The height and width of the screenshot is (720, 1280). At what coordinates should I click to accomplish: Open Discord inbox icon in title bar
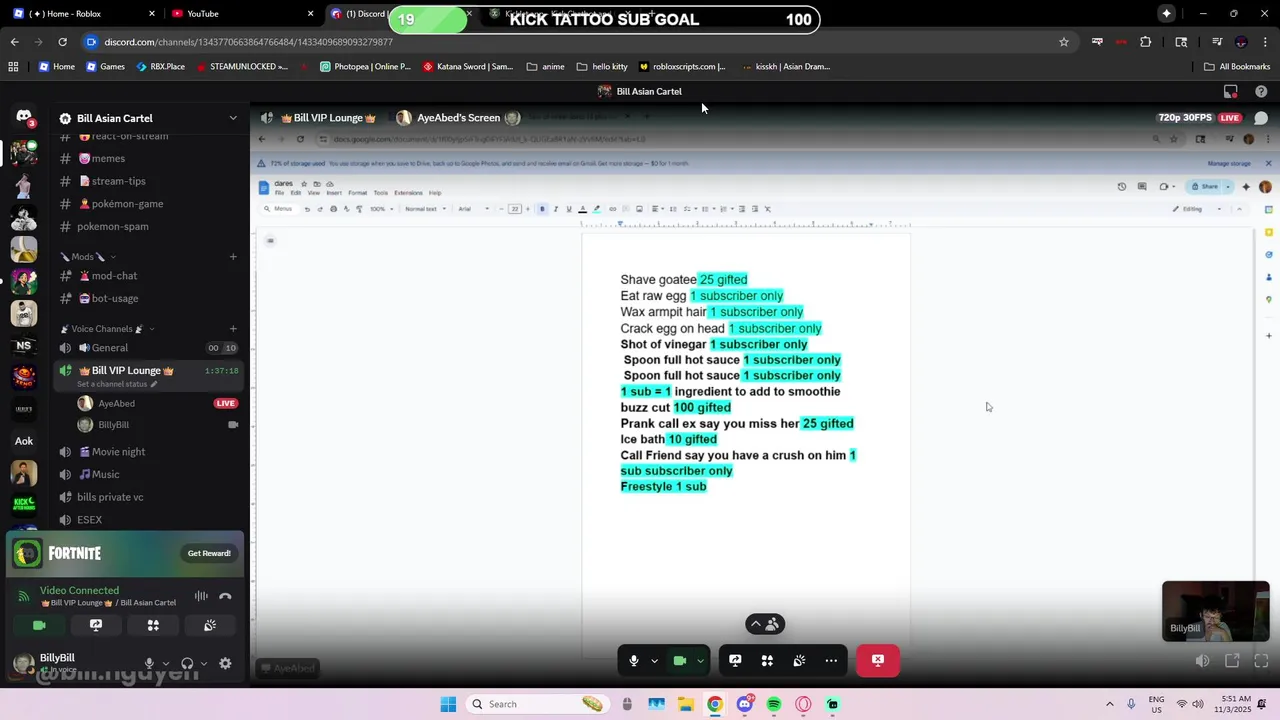[x=1231, y=91]
